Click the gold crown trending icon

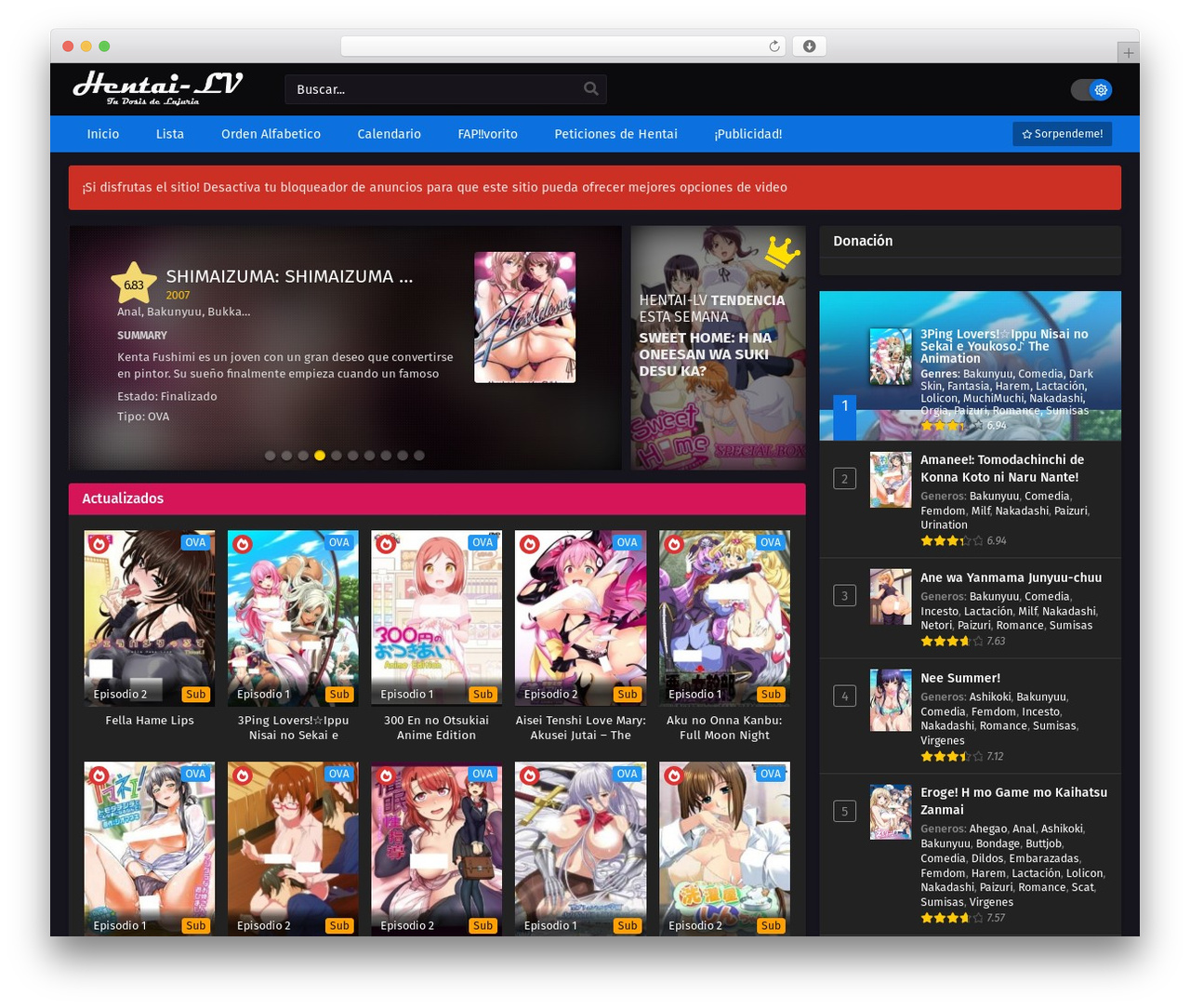click(782, 252)
